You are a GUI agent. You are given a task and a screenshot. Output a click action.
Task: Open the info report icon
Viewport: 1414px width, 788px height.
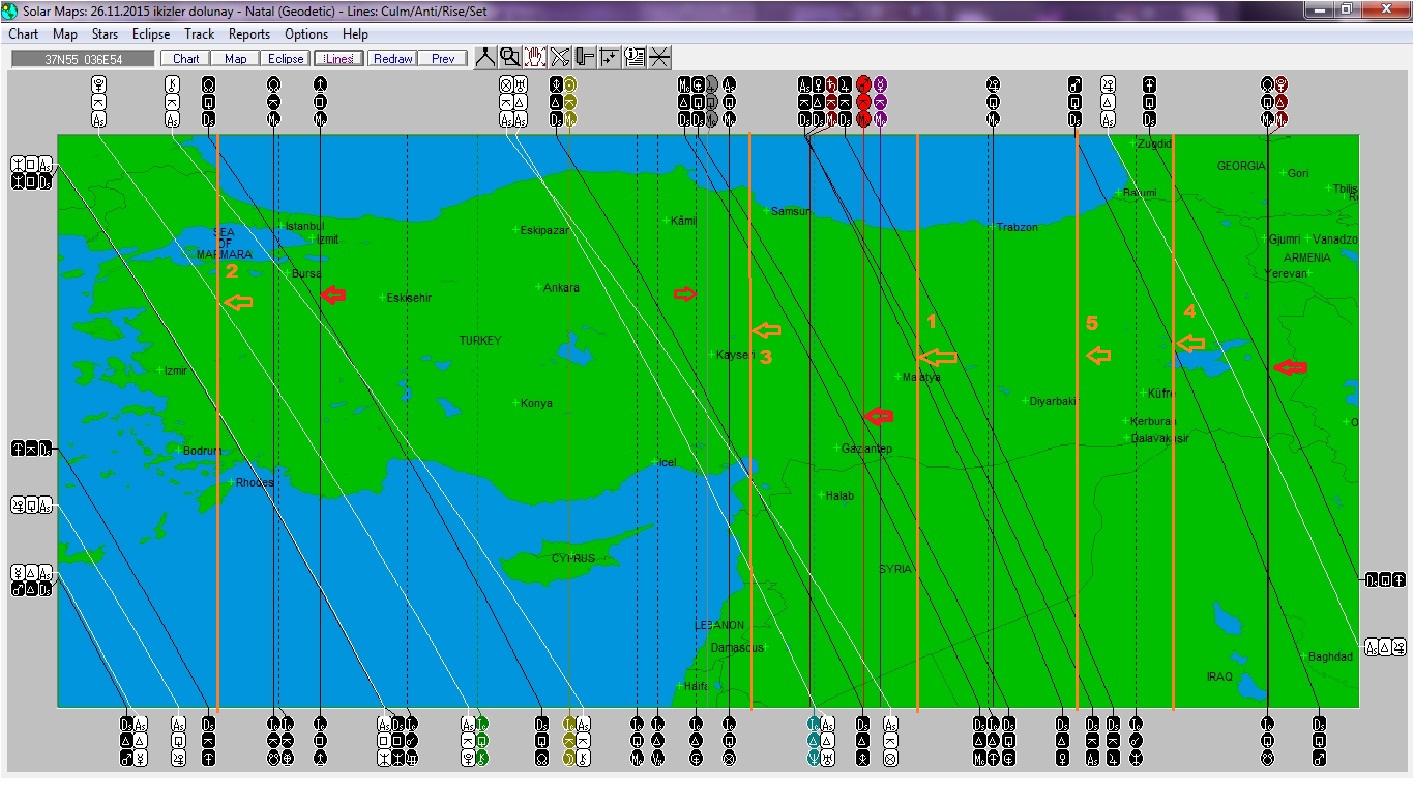coord(635,57)
